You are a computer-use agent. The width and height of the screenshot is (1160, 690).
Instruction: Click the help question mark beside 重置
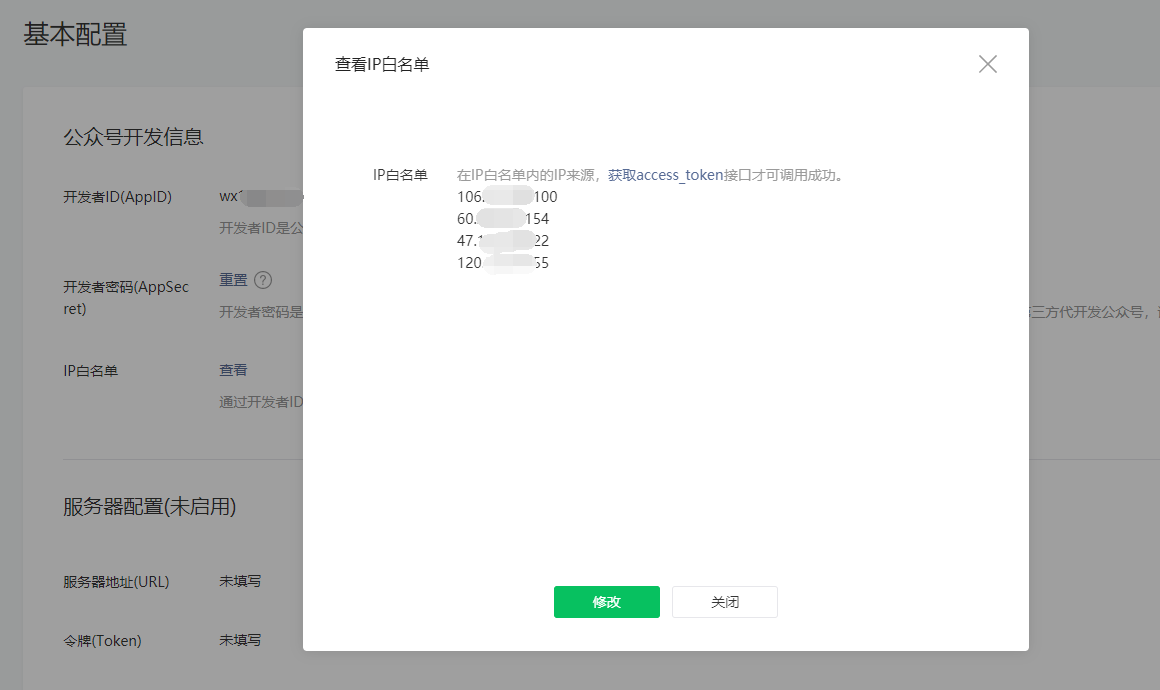[x=263, y=280]
